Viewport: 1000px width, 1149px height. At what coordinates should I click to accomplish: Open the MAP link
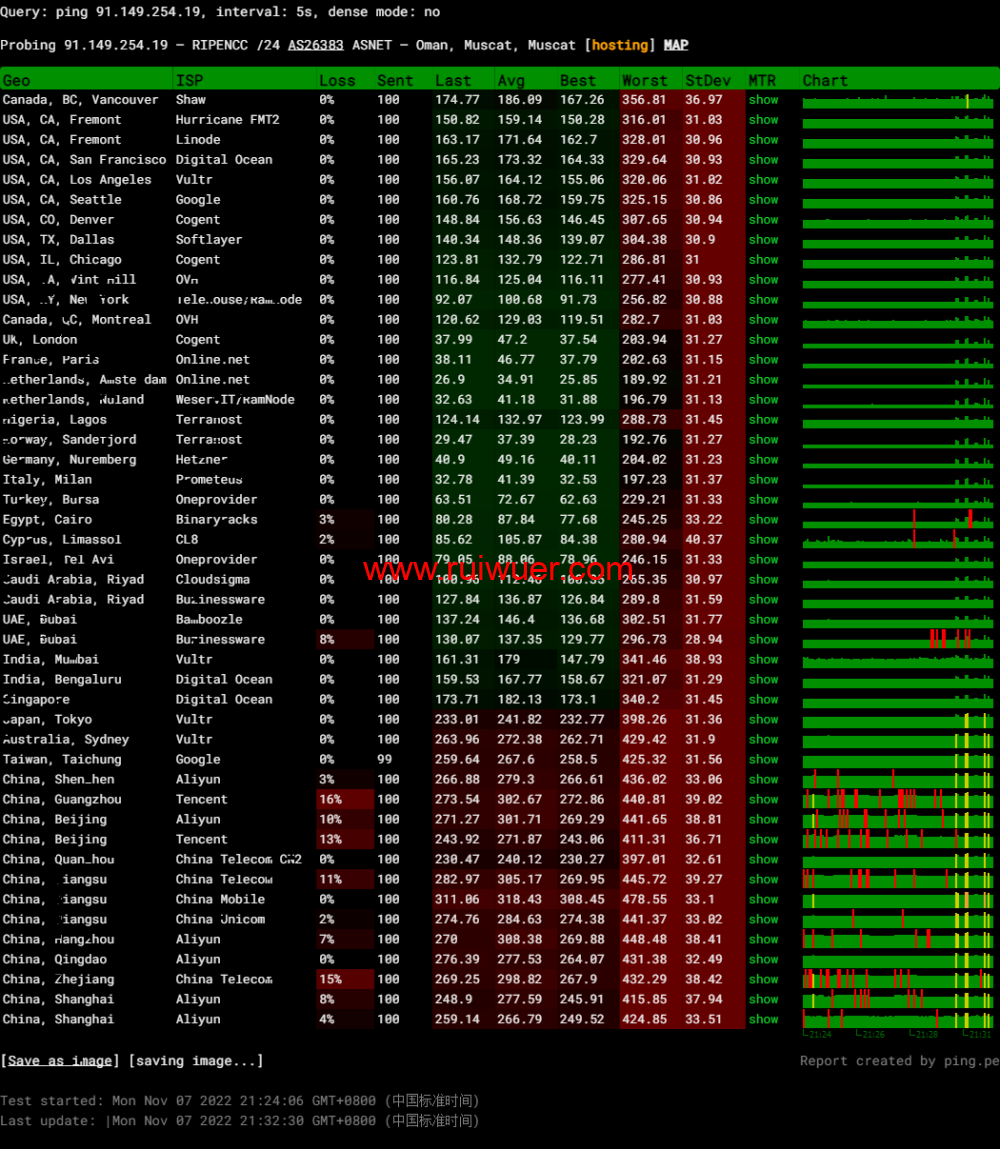pyautogui.click(x=676, y=45)
